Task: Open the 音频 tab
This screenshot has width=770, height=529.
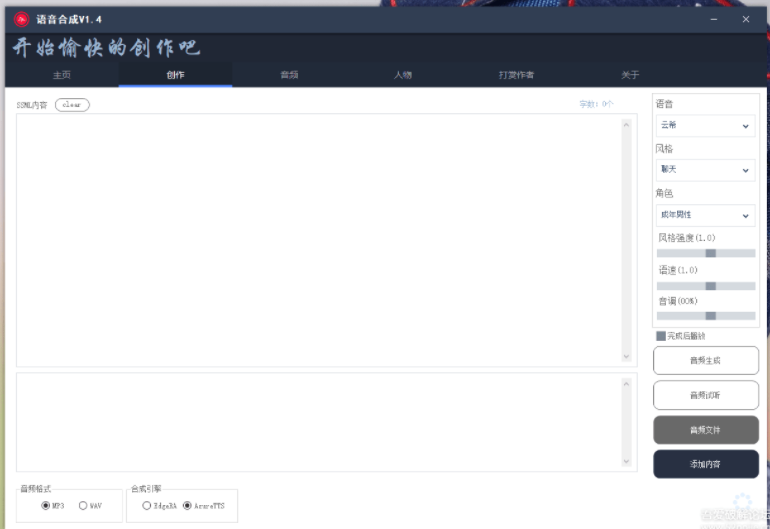Action: coord(289,75)
